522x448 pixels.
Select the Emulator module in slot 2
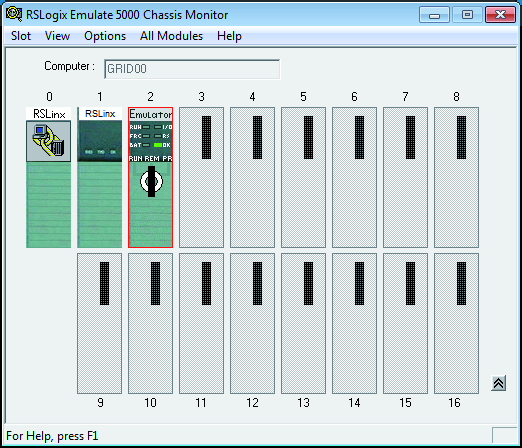150,177
